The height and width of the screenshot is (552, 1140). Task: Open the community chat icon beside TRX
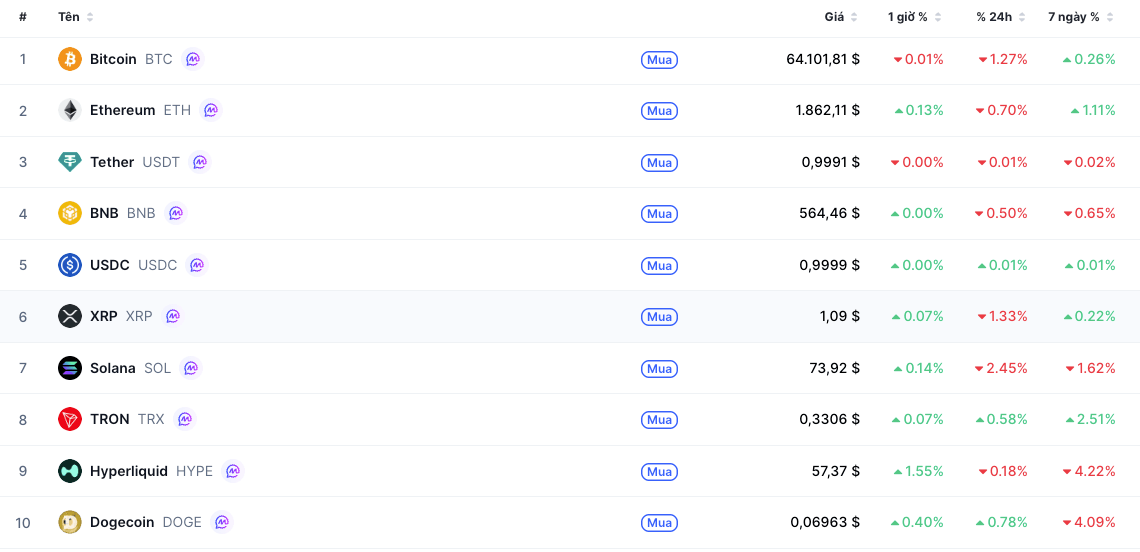(x=185, y=420)
